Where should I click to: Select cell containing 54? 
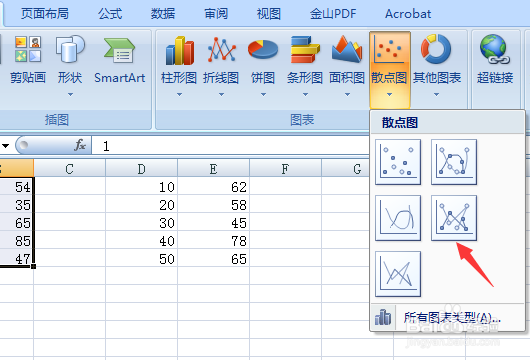click(17, 187)
